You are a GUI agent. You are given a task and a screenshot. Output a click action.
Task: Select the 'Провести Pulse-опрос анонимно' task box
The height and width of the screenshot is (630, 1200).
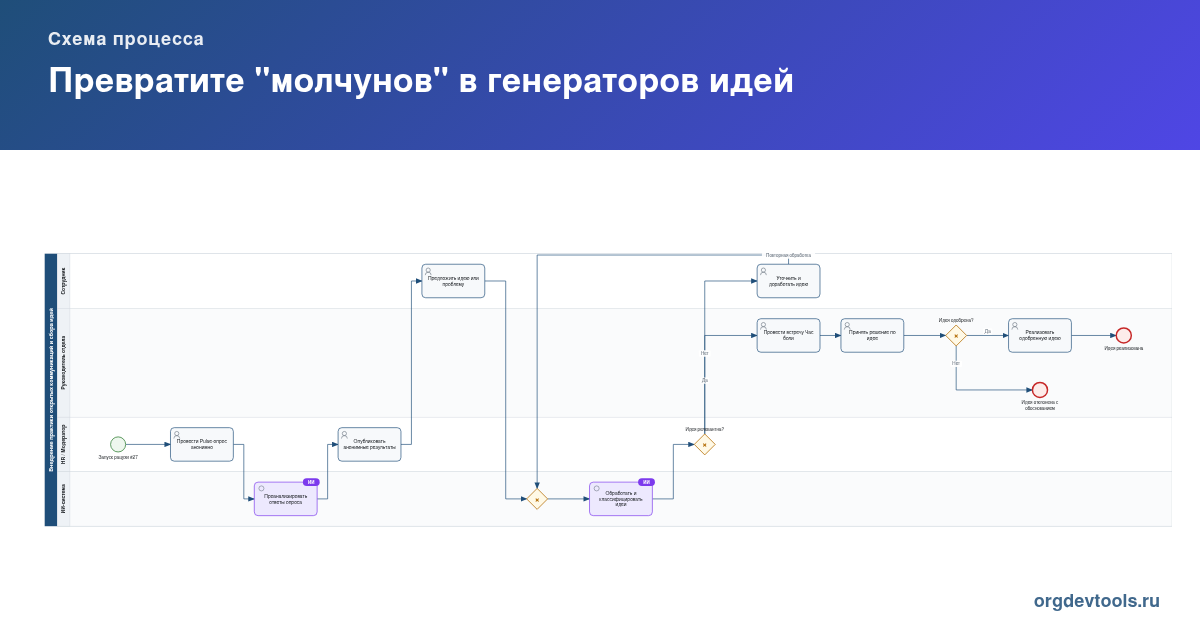[202, 444]
